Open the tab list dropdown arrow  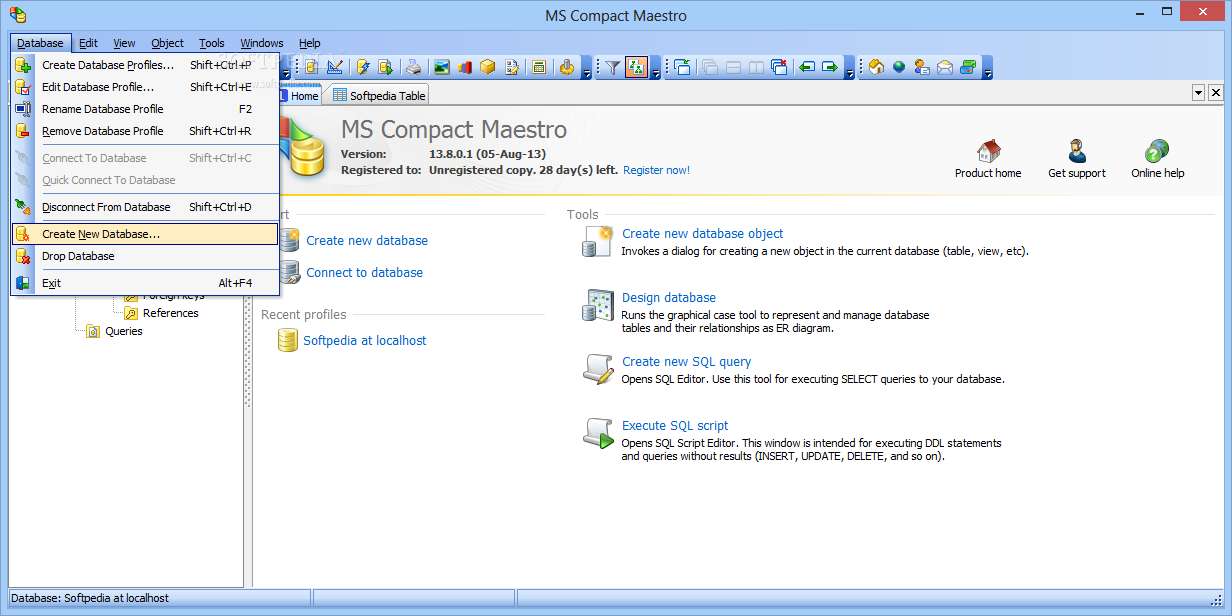[x=1199, y=93]
